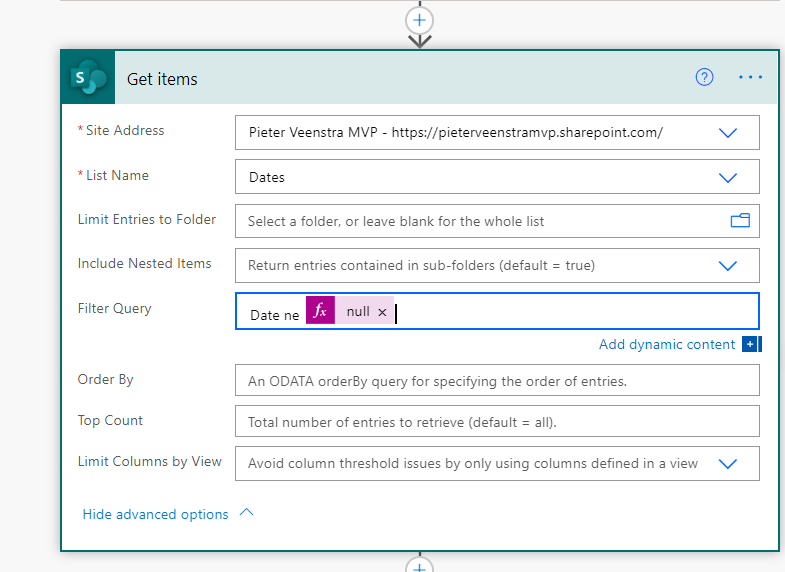This screenshot has height=572, width=785.
Task: Click the 'Dates' list name value
Action: [267, 177]
